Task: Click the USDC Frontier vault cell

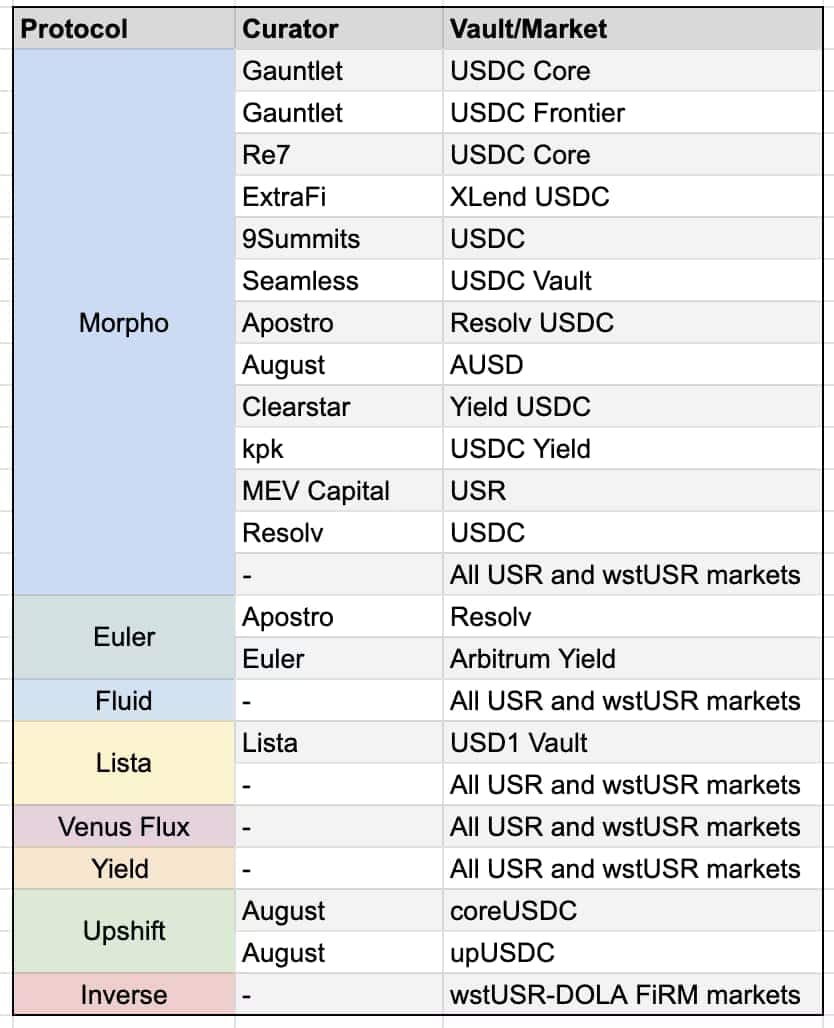Action: pyautogui.click(x=537, y=113)
